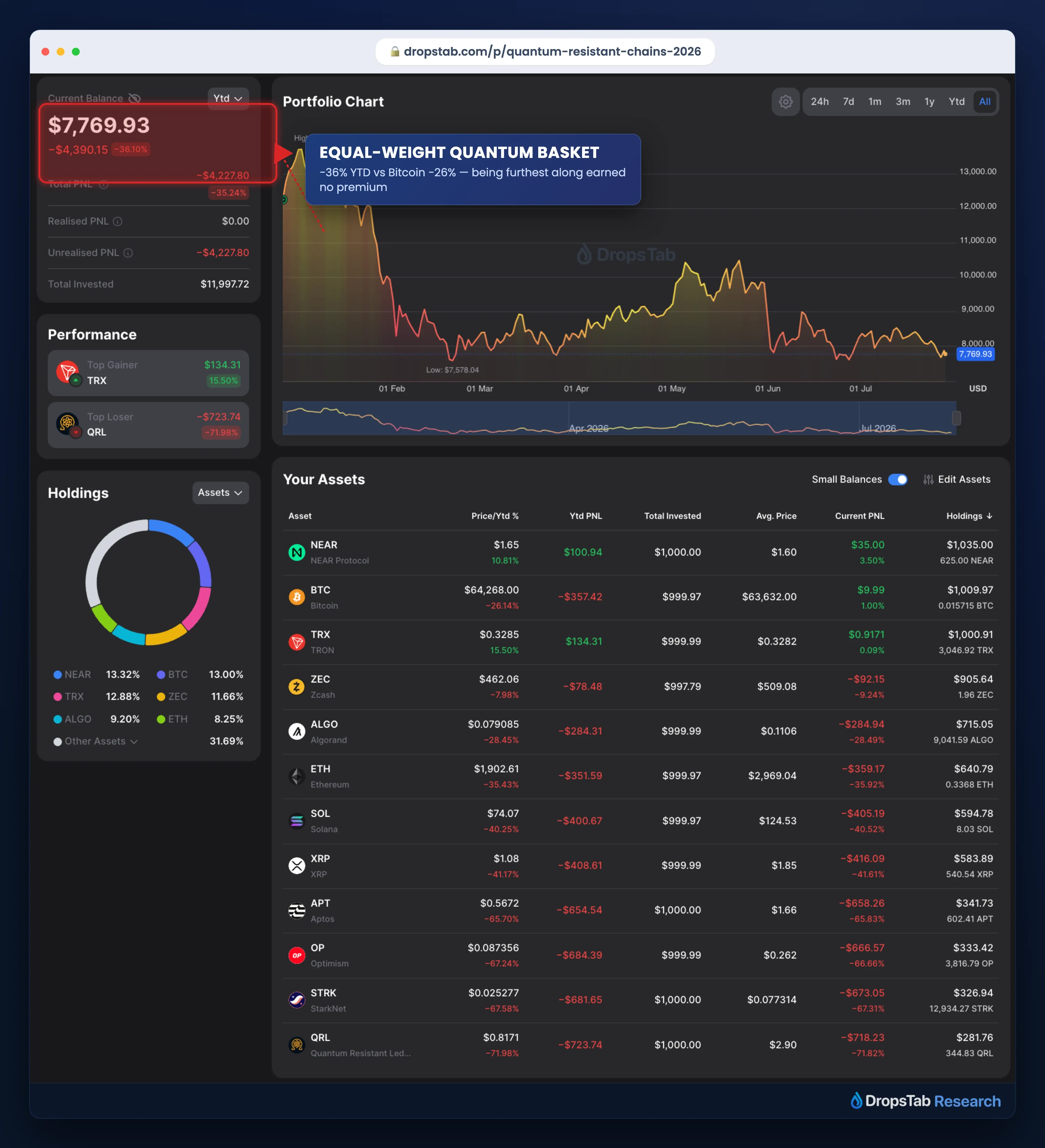Click the left handle of chart range navigator
The image size is (1045, 1148).
click(285, 418)
